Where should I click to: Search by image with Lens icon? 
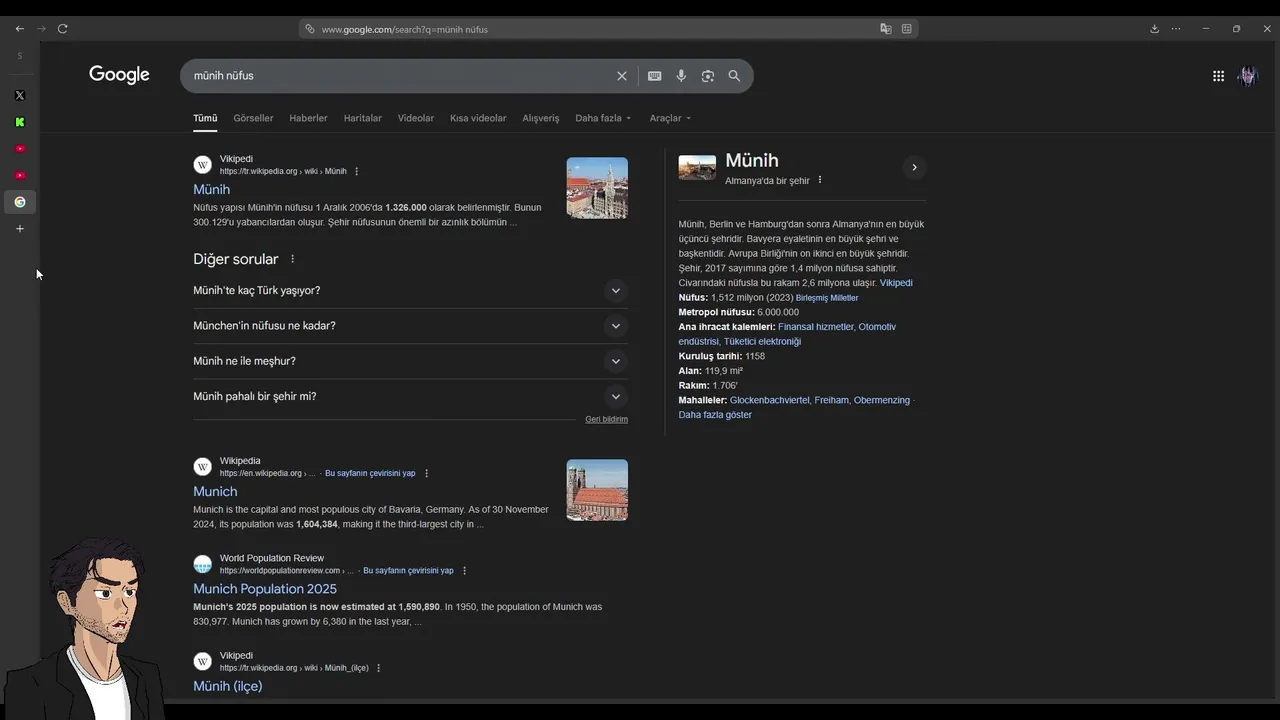point(708,76)
